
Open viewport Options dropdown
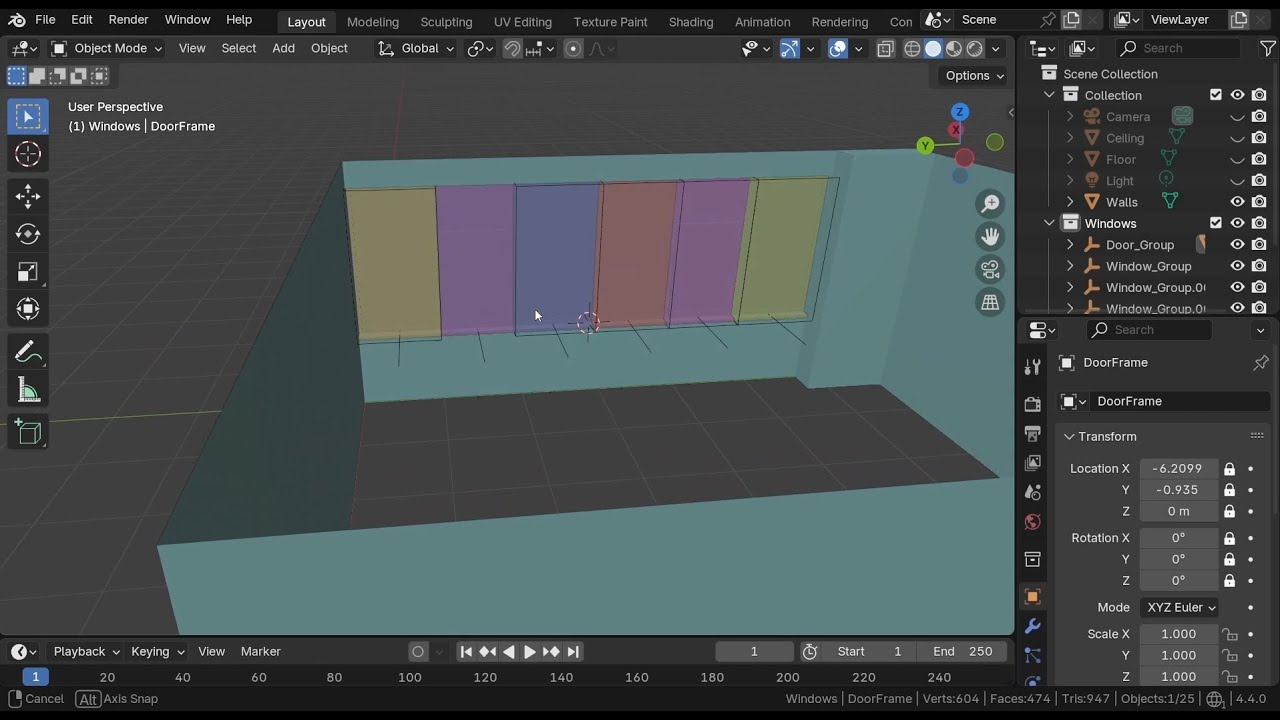[x=974, y=75]
